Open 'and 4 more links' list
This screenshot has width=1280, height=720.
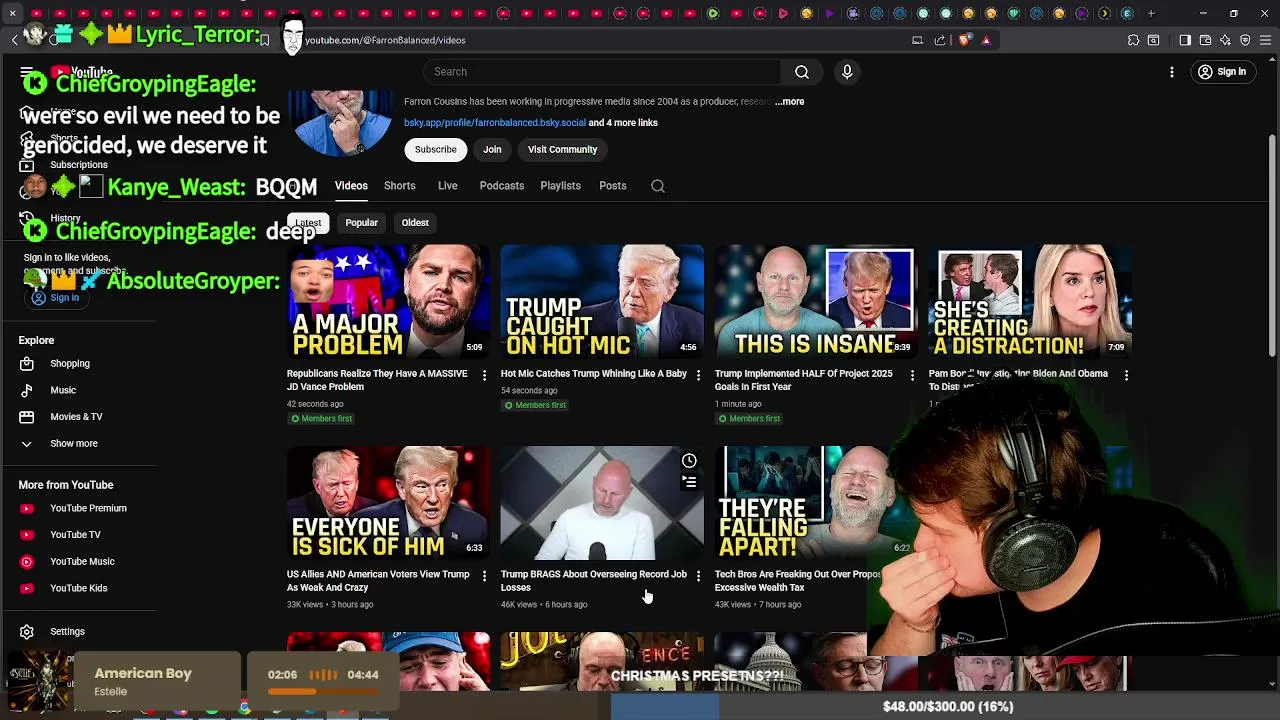point(623,123)
